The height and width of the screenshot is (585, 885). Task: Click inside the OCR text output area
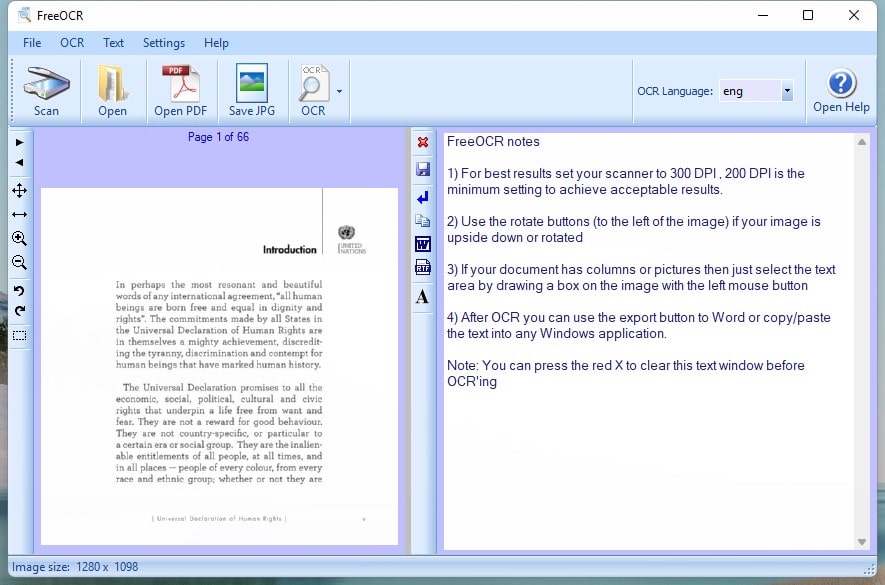point(649,341)
